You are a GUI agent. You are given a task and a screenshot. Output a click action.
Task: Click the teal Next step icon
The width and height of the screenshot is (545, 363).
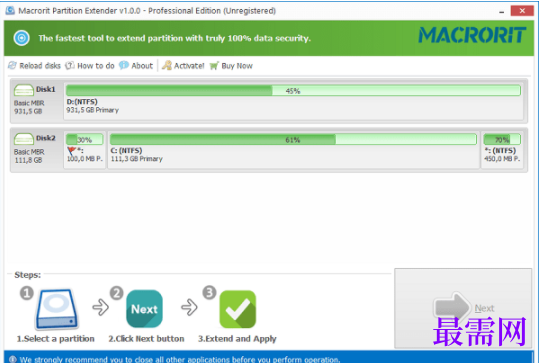144,309
